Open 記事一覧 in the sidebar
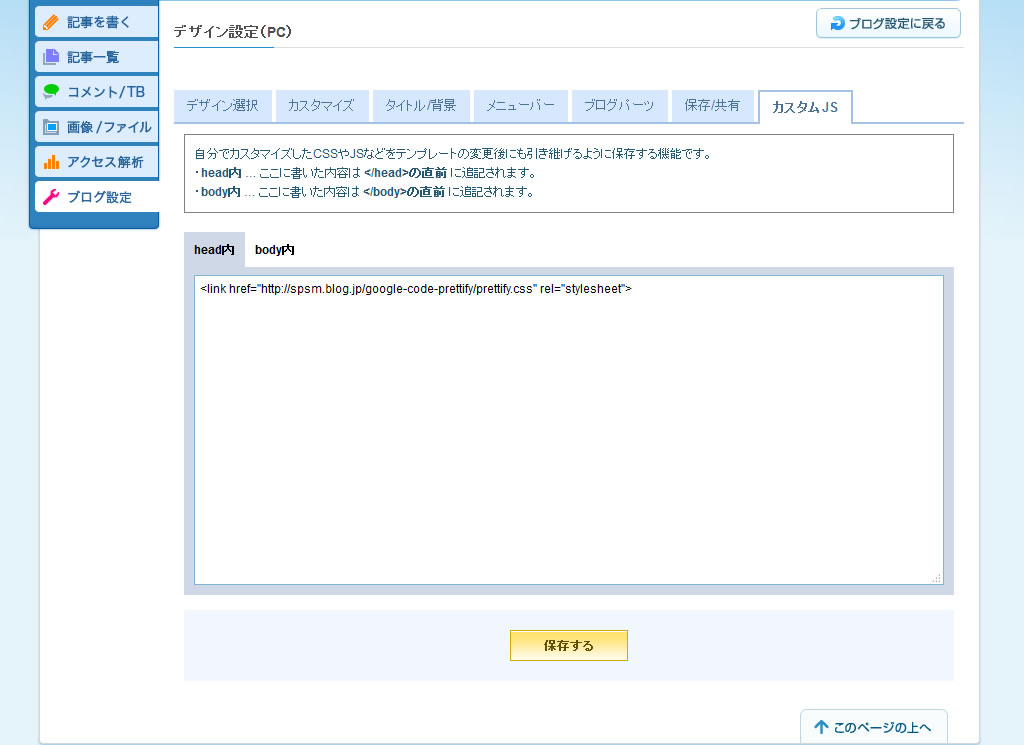 pyautogui.click(x=97, y=57)
